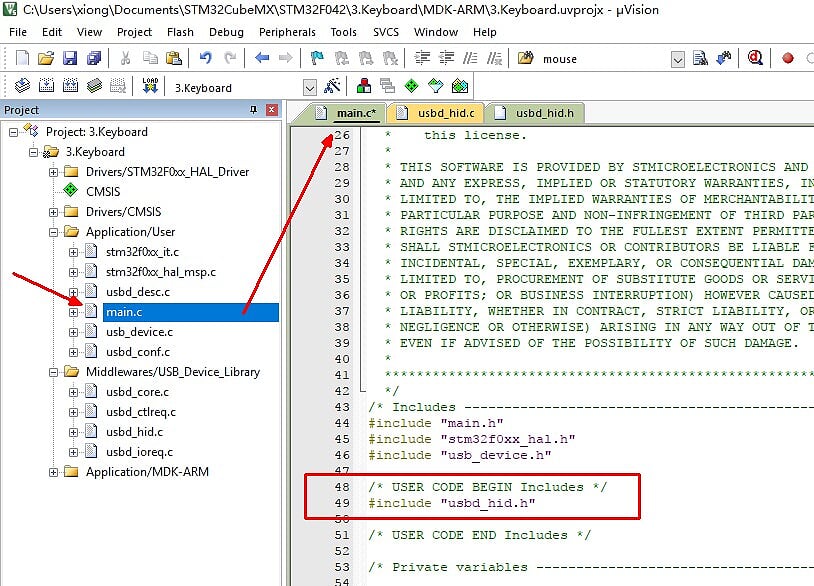This screenshot has width=814, height=586.
Task: Click the Start Debug Session icon
Action: click(755, 59)
